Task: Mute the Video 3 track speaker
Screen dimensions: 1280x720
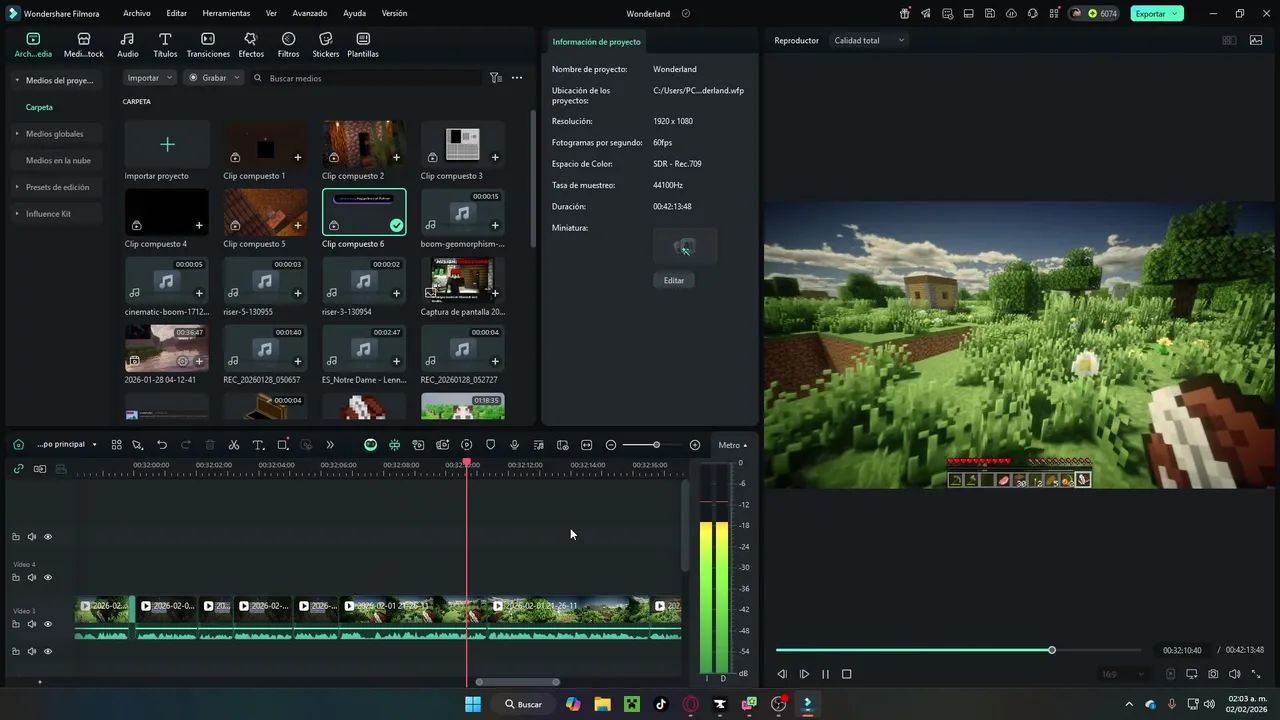Action: tap(31, 624)
